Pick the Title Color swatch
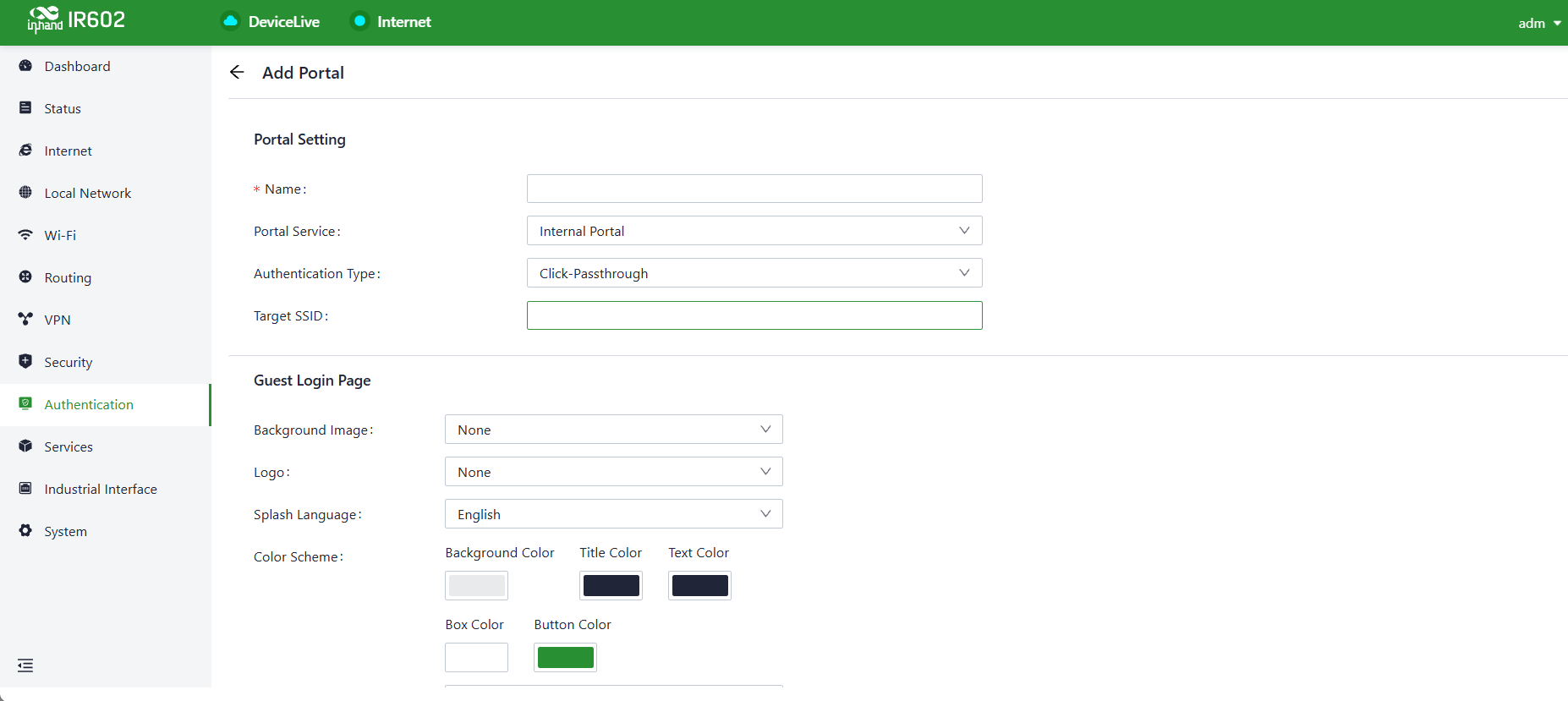The height and width of the screenshot is (701, 1568). pos(611,586)
